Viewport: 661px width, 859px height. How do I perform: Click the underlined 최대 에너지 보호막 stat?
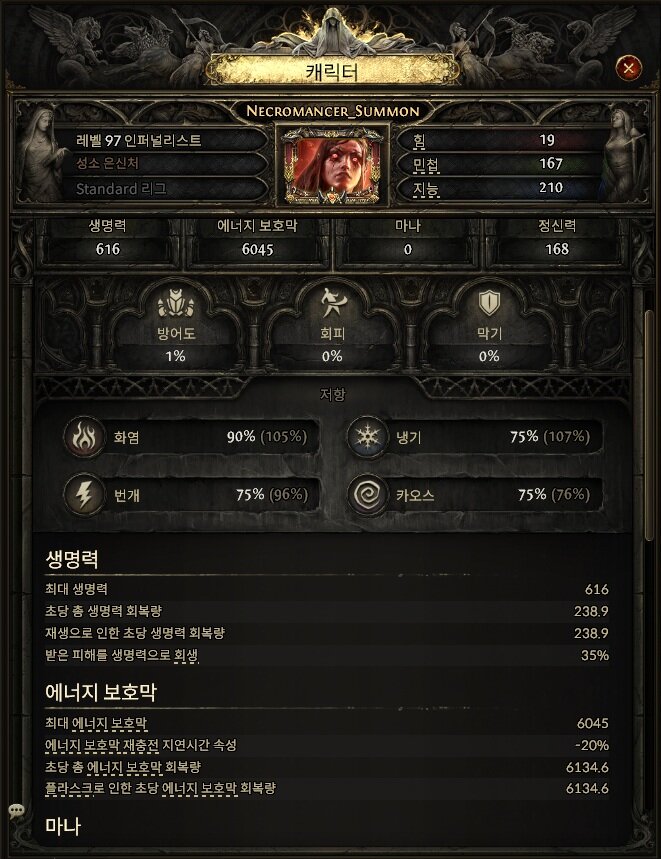(x=96, y=724)
